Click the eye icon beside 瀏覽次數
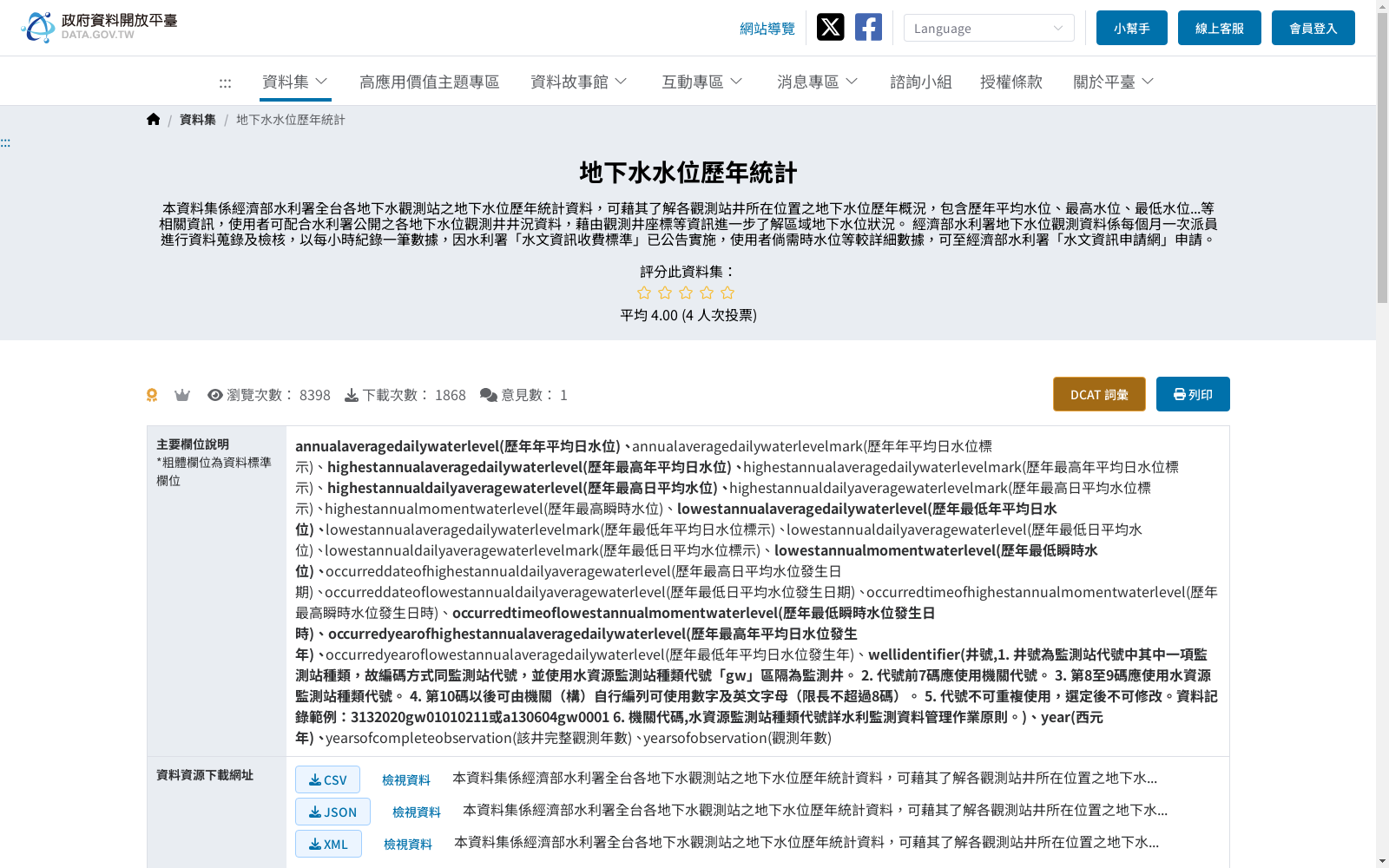The image size is (1389, 868). (215, 395)
